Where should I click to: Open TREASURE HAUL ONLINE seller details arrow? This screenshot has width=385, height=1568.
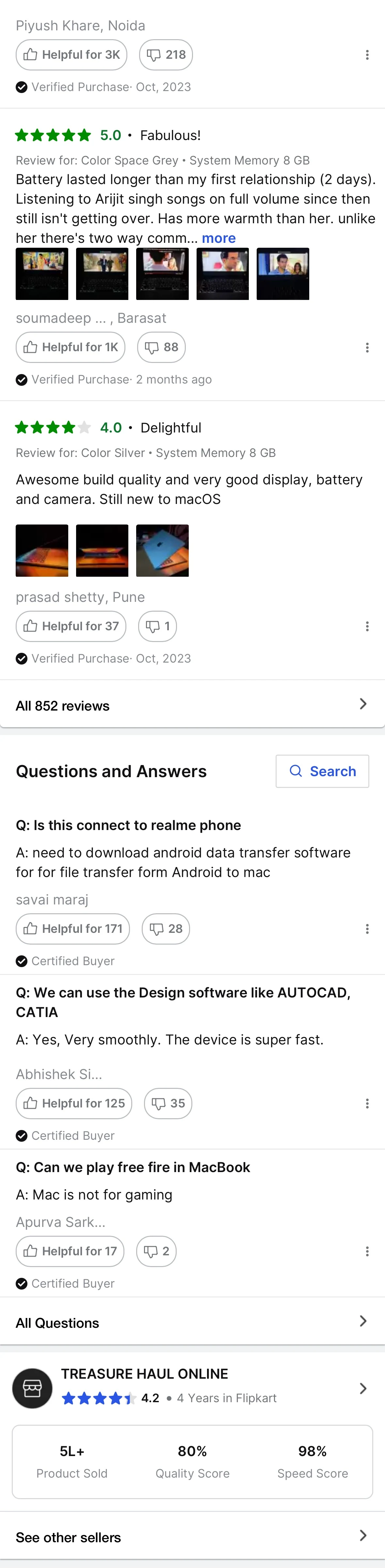[x=363, y=1388]
